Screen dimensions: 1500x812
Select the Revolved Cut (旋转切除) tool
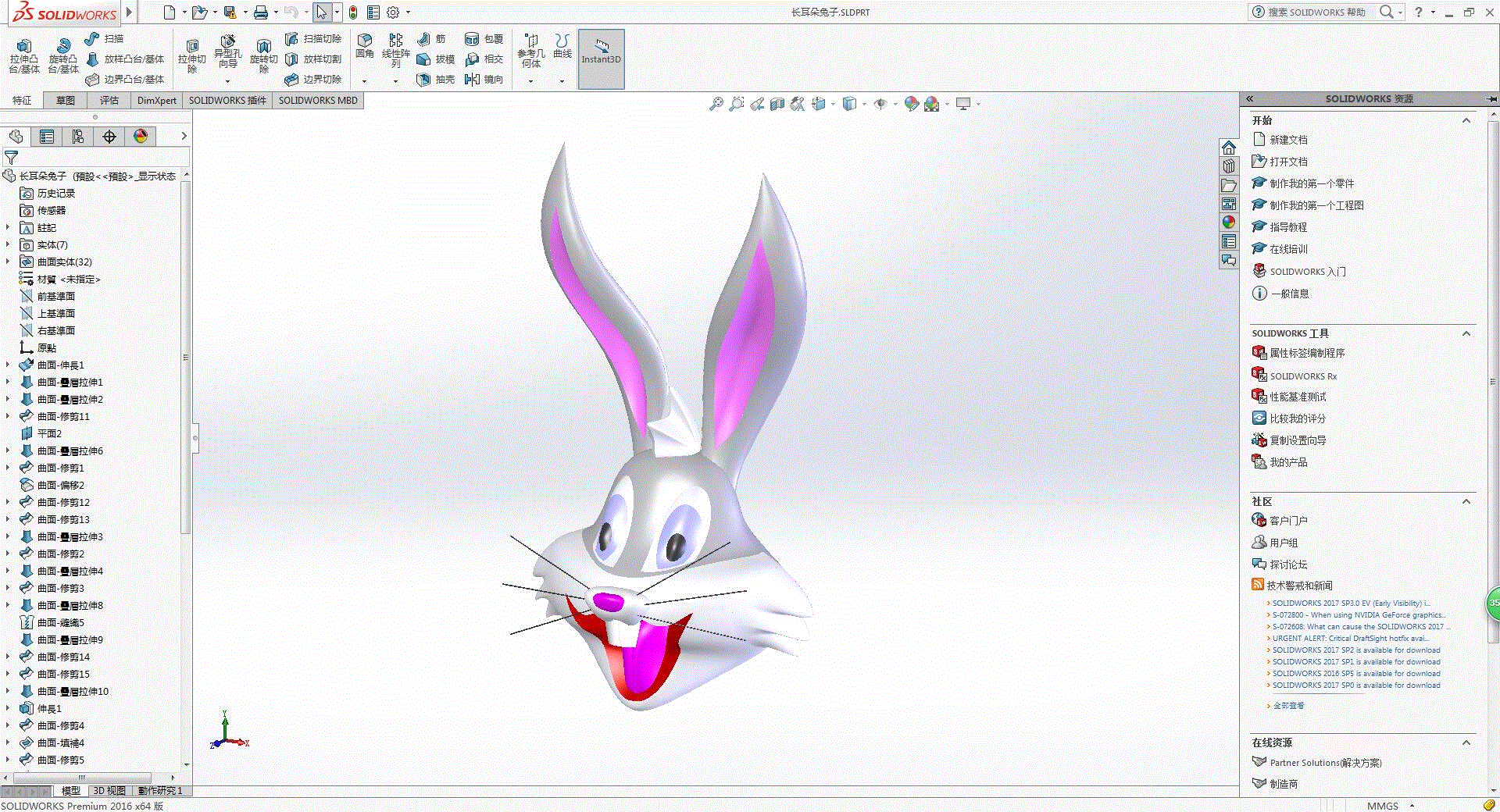coord(264,55)
